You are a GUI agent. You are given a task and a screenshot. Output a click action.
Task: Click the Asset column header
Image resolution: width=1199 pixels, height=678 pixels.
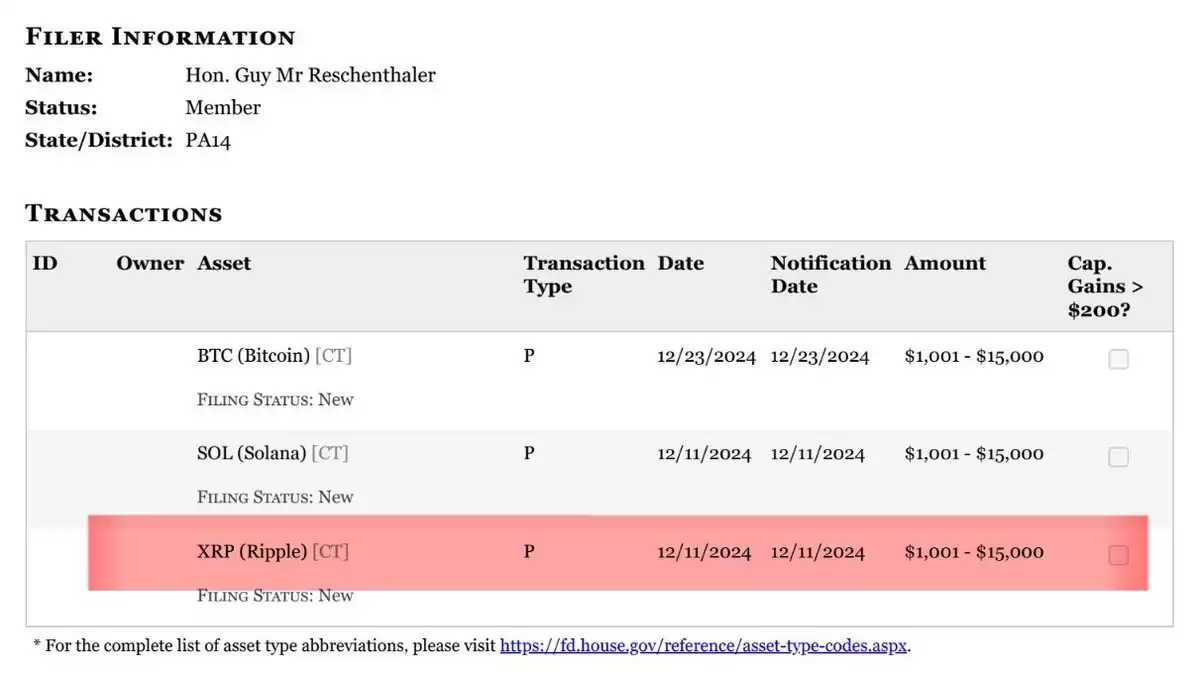click(x=224, y=263)
